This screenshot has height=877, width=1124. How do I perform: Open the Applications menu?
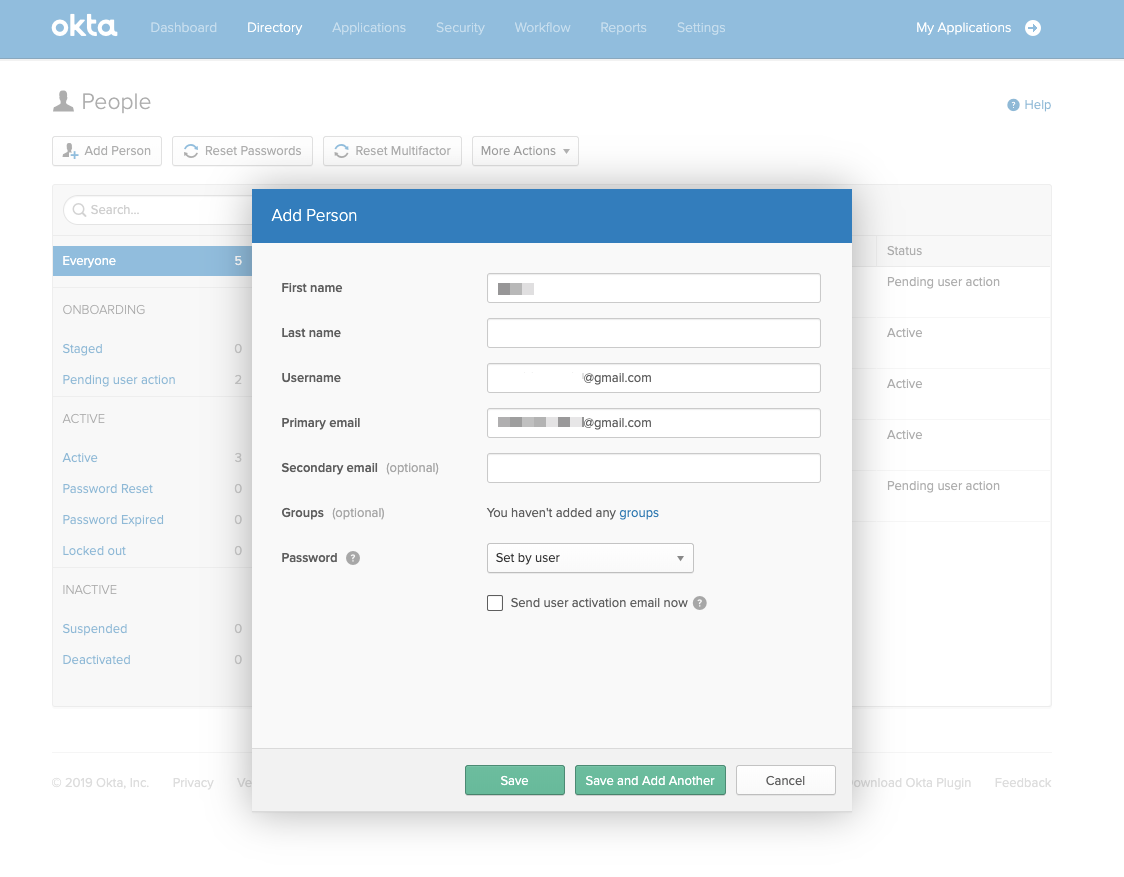click(369, 28)
